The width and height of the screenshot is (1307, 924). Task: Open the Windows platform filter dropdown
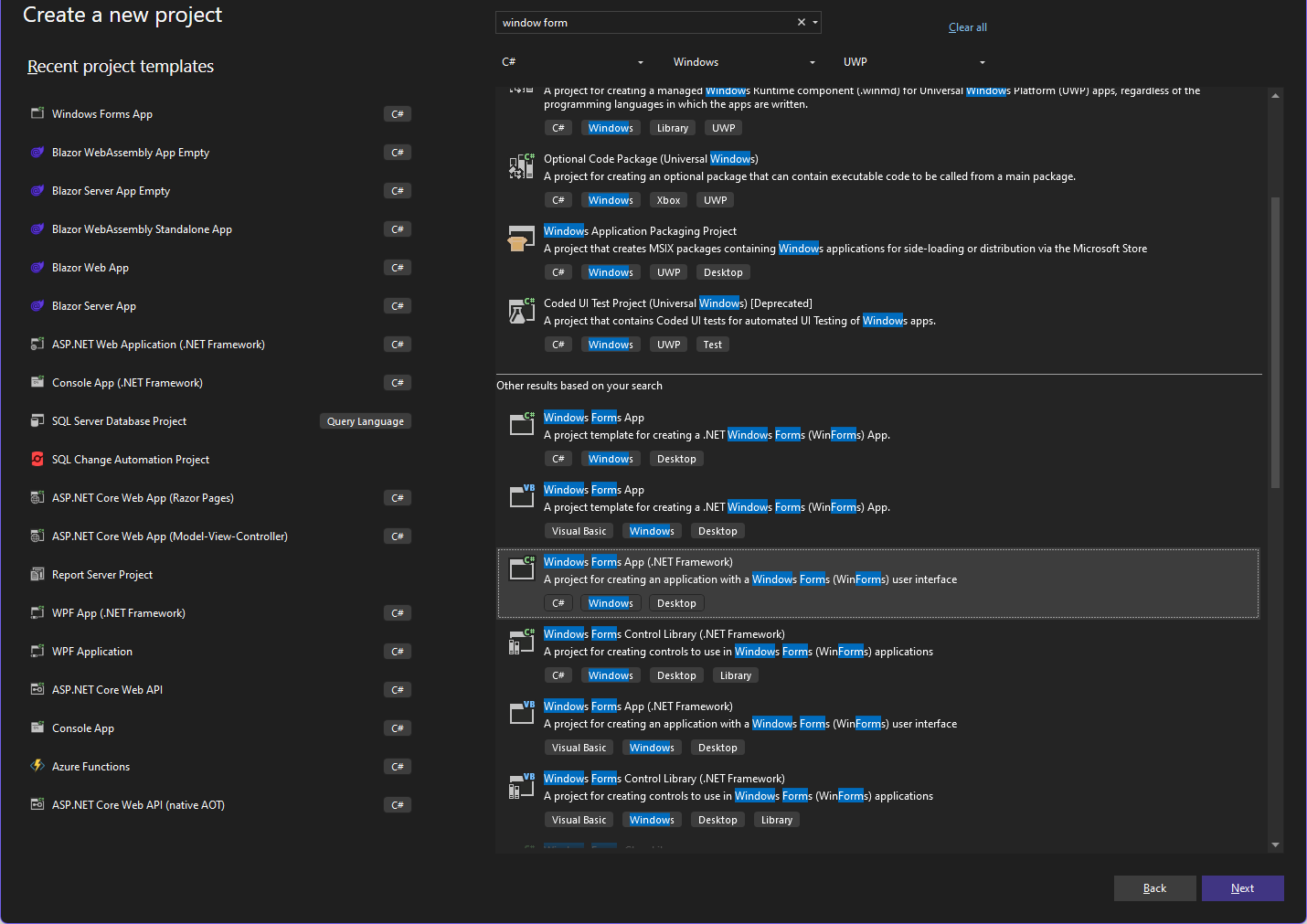[744, 62]
